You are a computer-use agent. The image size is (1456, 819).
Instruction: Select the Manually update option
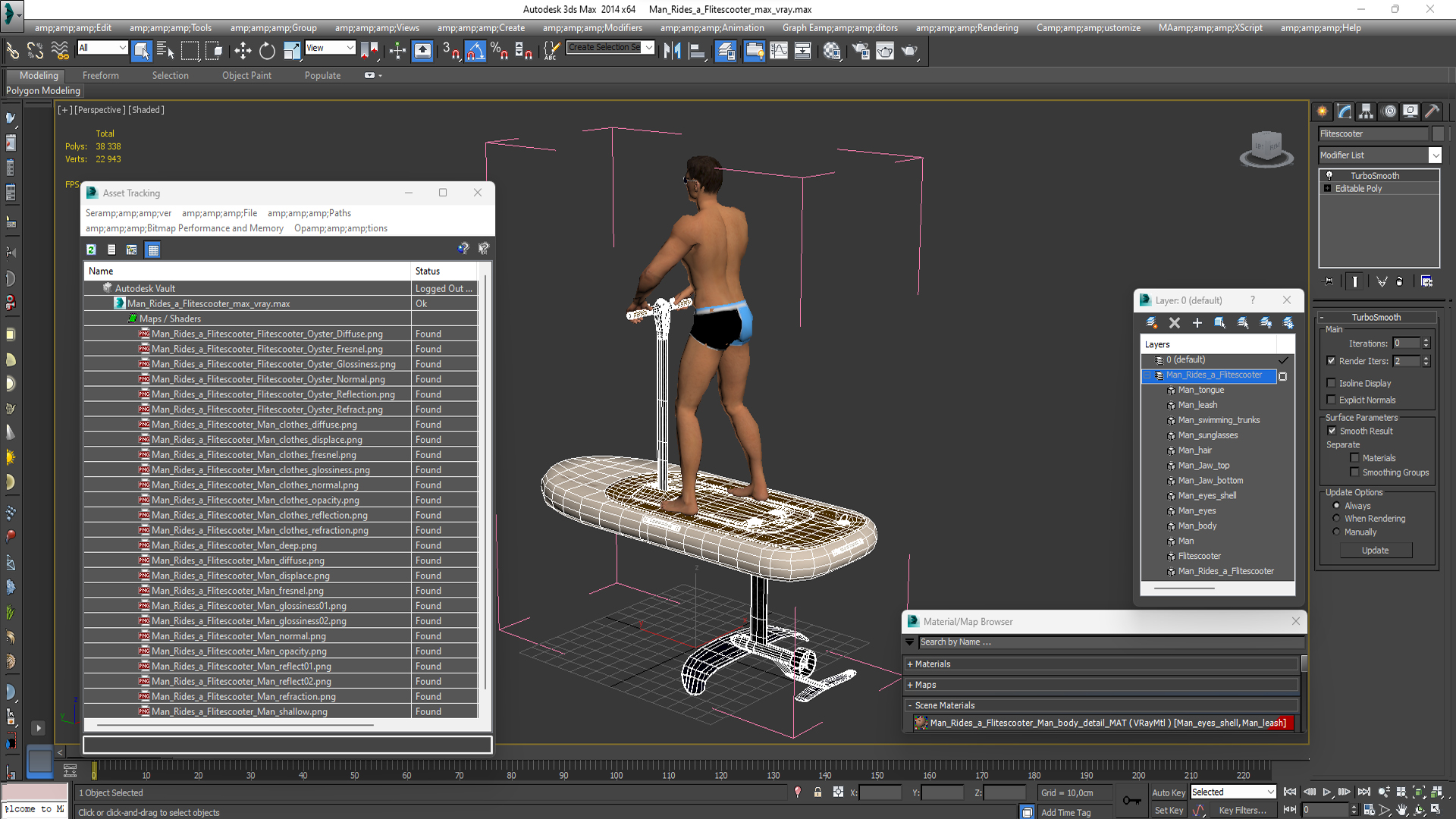[x=1337, y=532]
